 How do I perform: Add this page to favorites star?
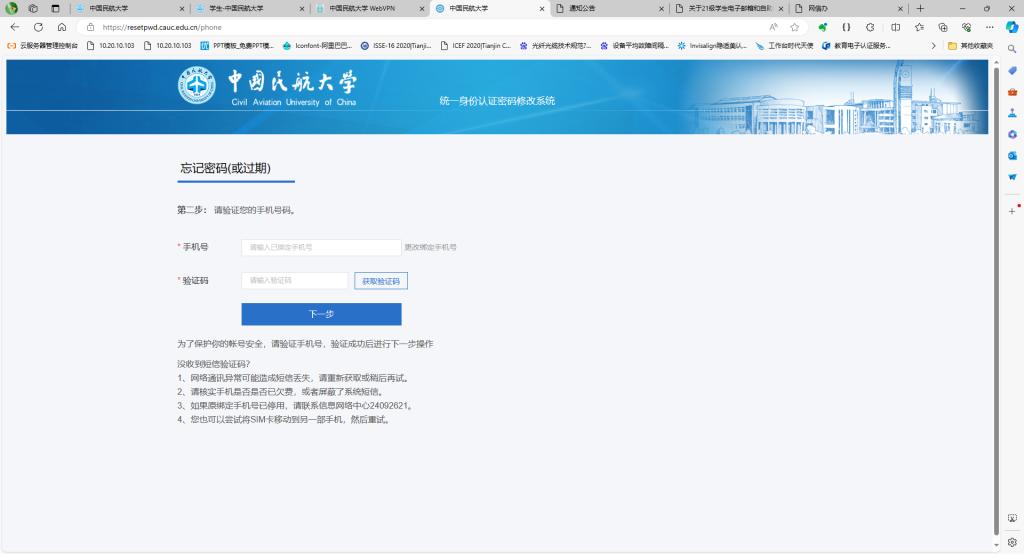click(795, 27)
